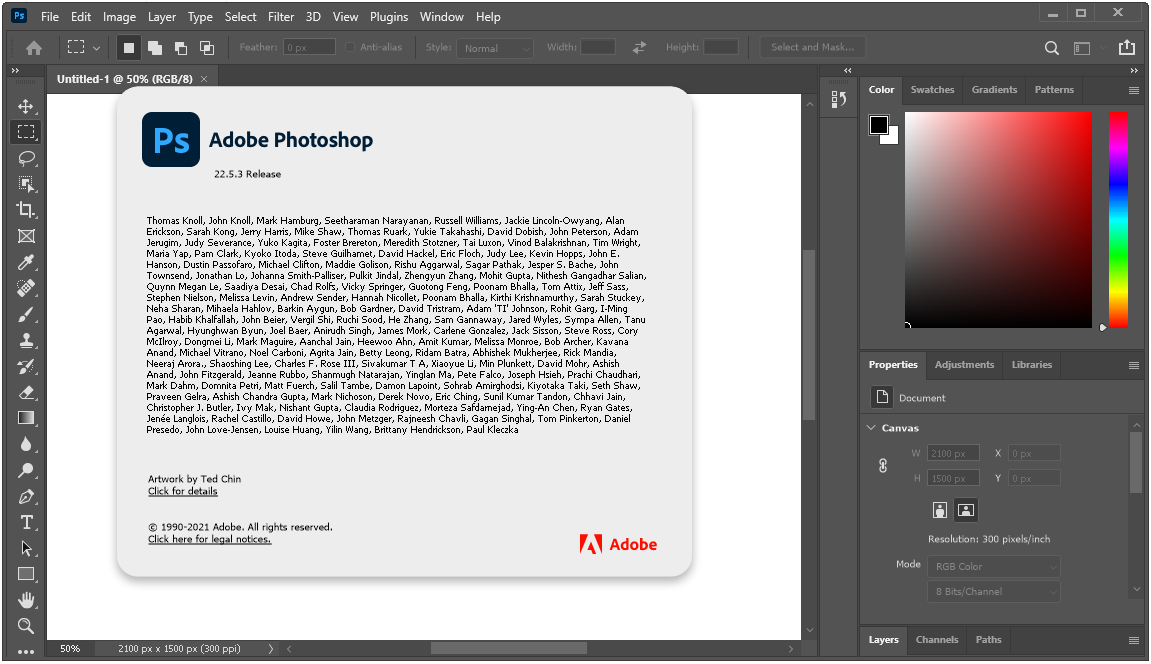The width and height of the screenshot is (1151, 664).
Task: Collapse the Canvas section
Action: pos(871,428)
